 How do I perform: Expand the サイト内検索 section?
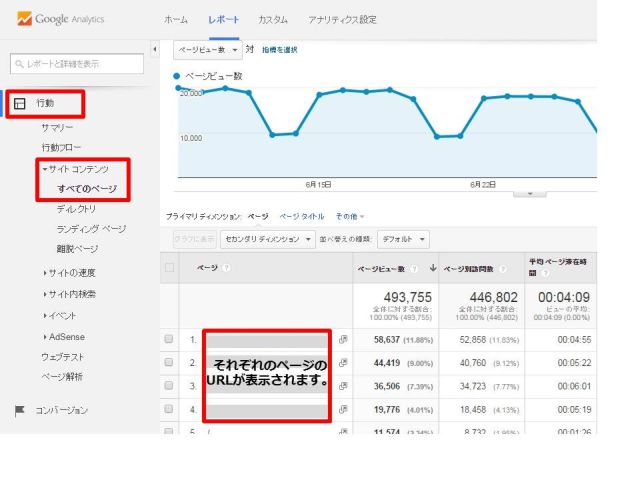point(45,294)
